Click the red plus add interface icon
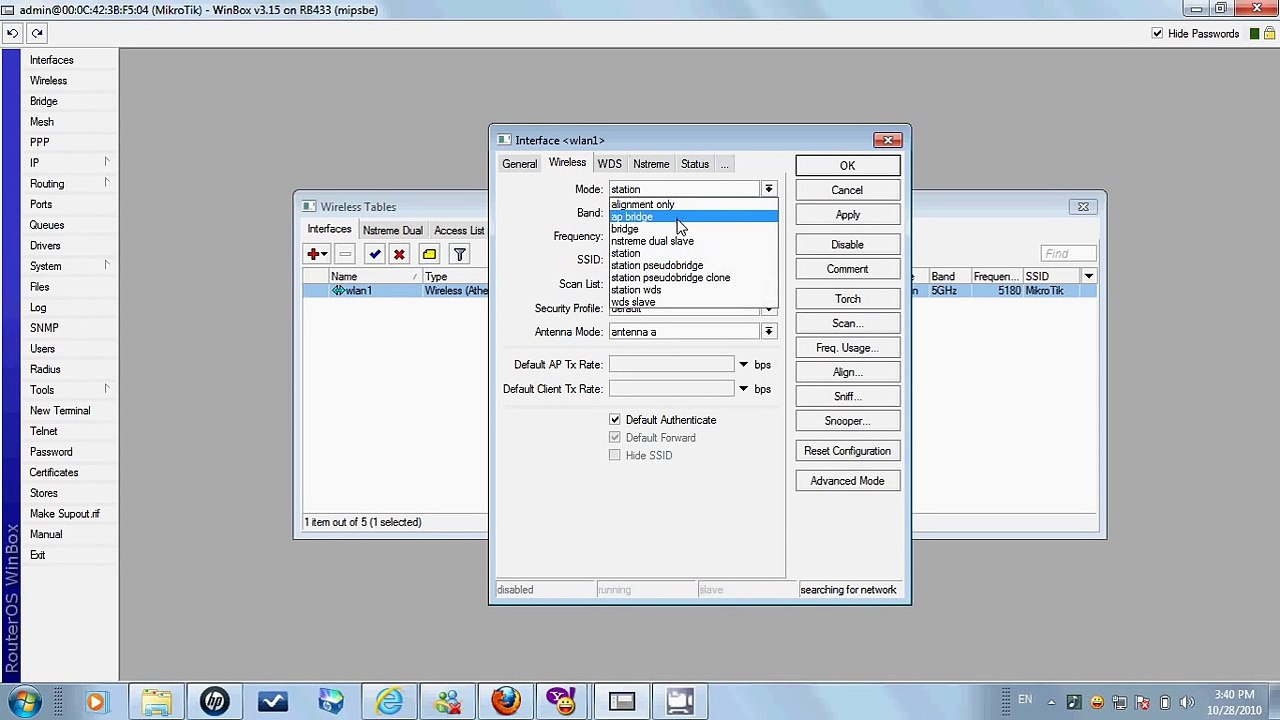The height and width of the screenshot is (720, 1280). [x=314, y=254]
